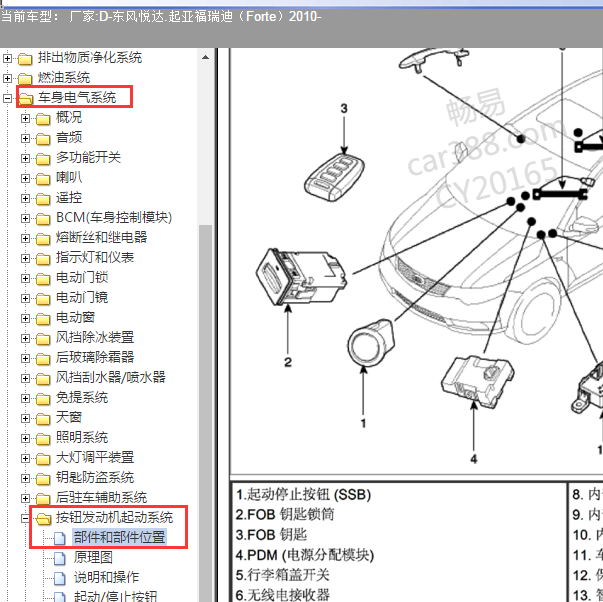Click legend entry 4.PDM (电源分配模块)
Image resolution: width=603 pixels, height=602 pixels.
point(305,555)
